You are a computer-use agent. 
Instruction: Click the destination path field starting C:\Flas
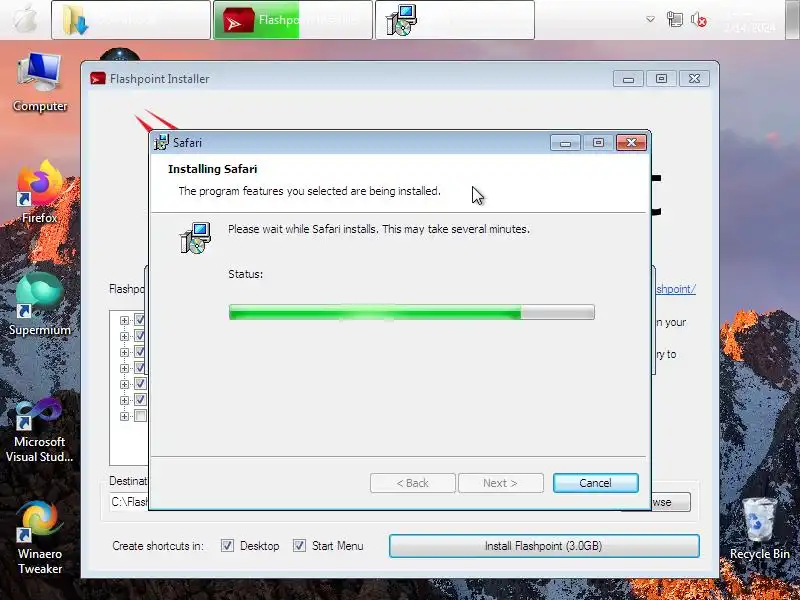coord(129,502)
